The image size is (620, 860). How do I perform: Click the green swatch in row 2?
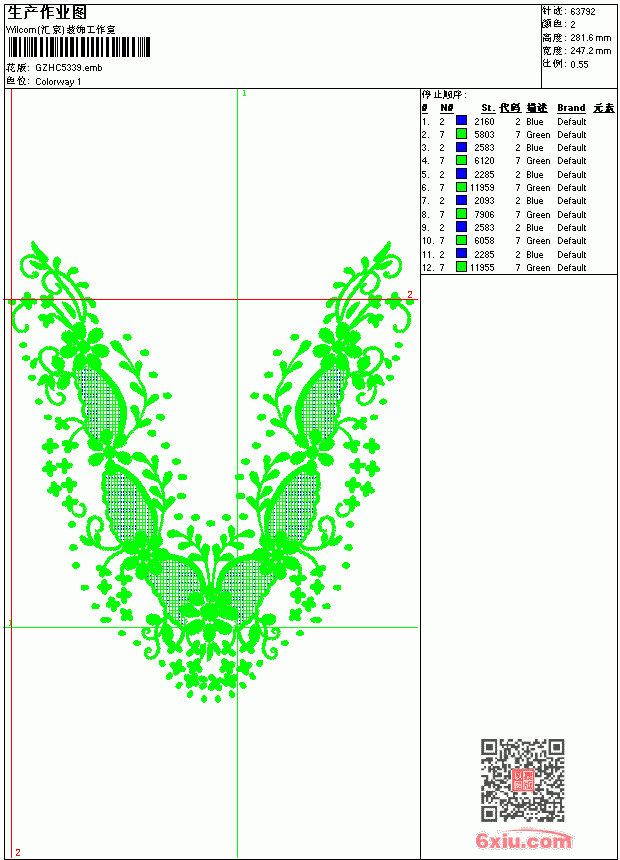coord(461,134)
